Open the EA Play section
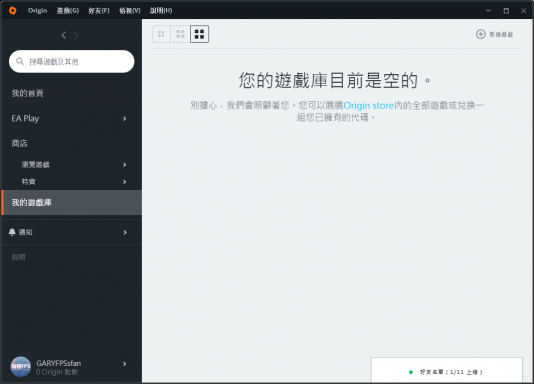Viewport: 534px width, 384px height. [25, 118]
